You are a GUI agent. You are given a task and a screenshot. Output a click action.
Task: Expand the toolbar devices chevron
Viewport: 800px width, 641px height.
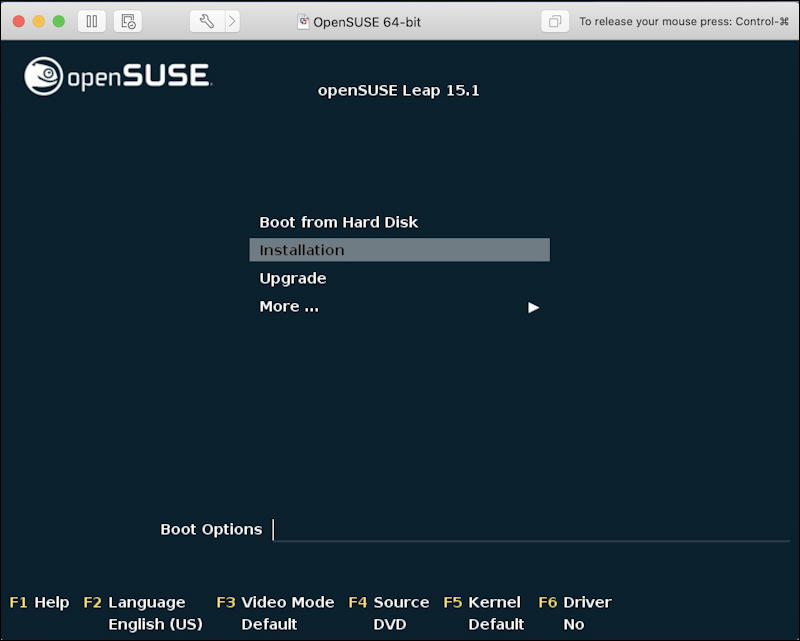click(x=232, y=21)
